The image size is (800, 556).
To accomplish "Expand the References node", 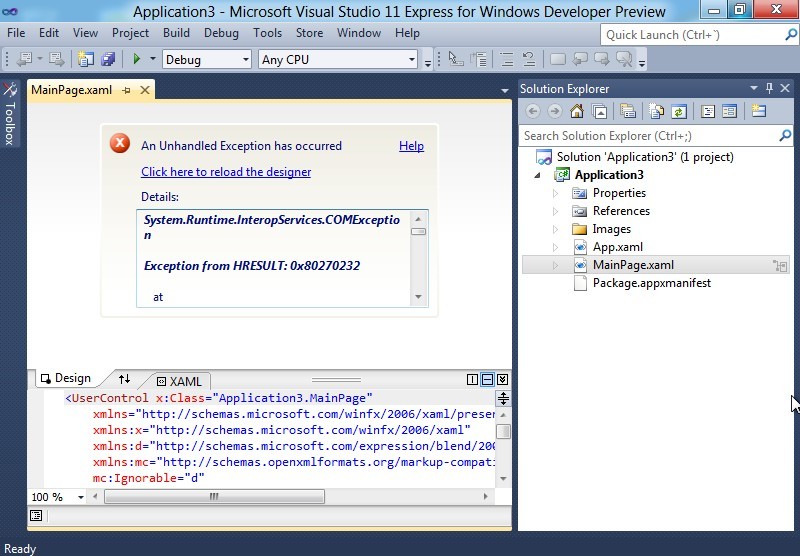I will 555,211.
